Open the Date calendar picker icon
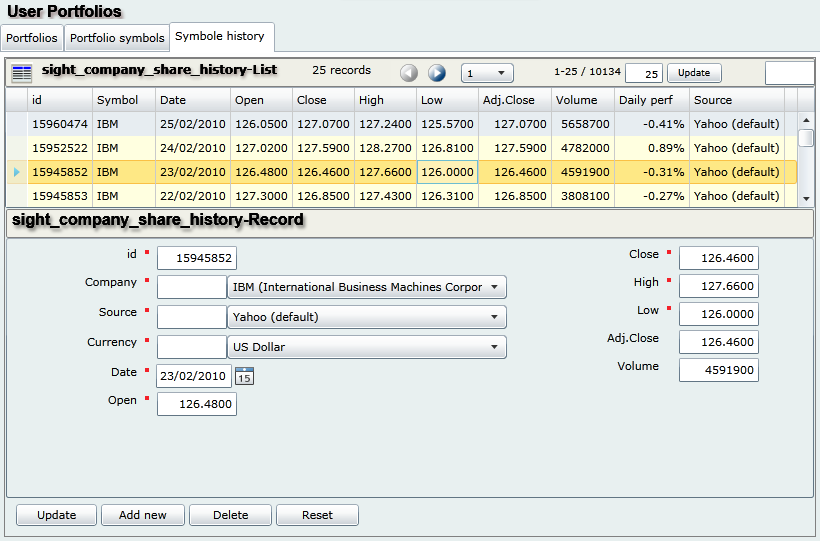 pyautogui.click(x=244, y=376)
